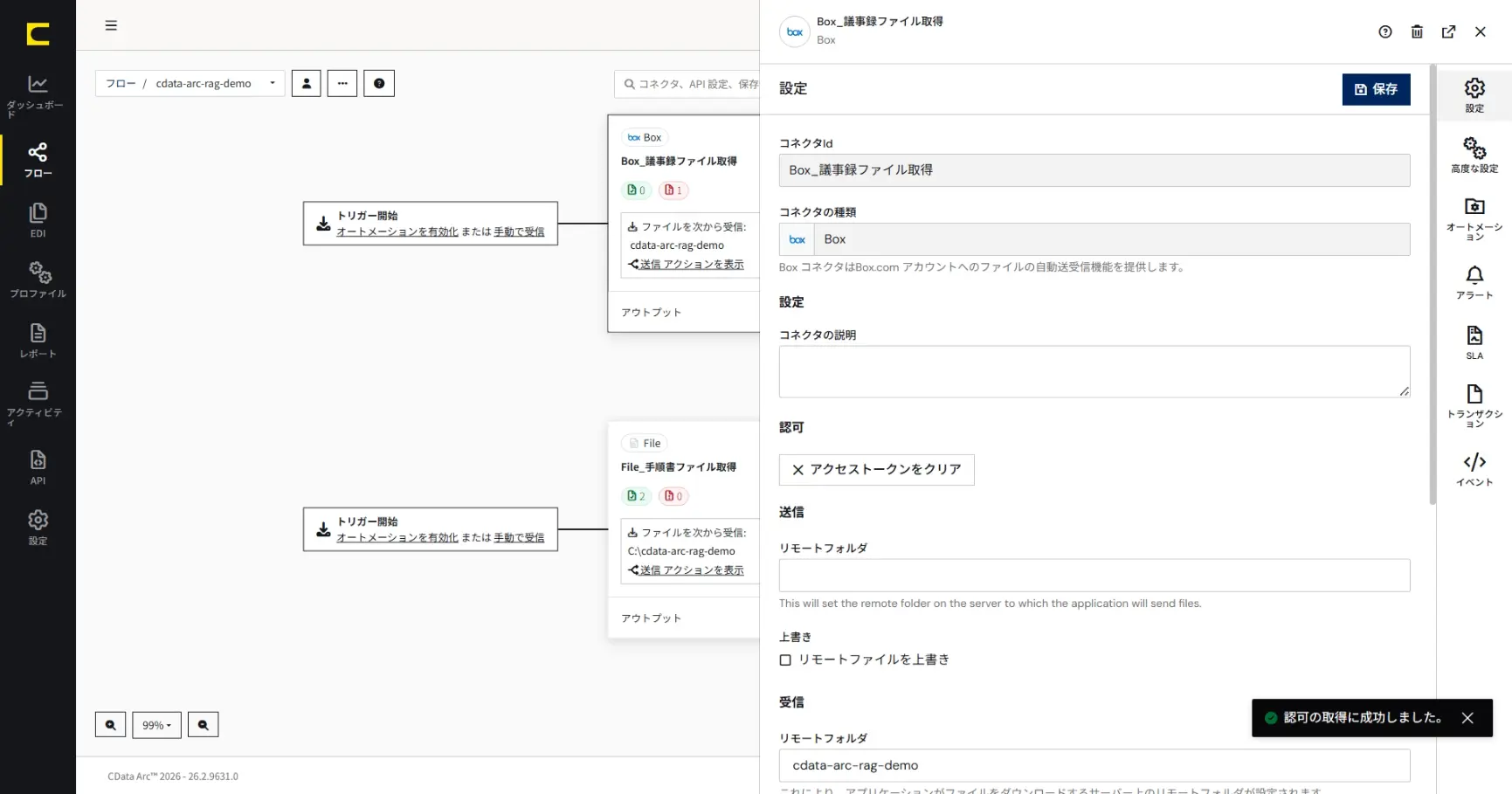
Task: Click オートメーションを有効化 link in File trigger
Action: click(397, 537)
